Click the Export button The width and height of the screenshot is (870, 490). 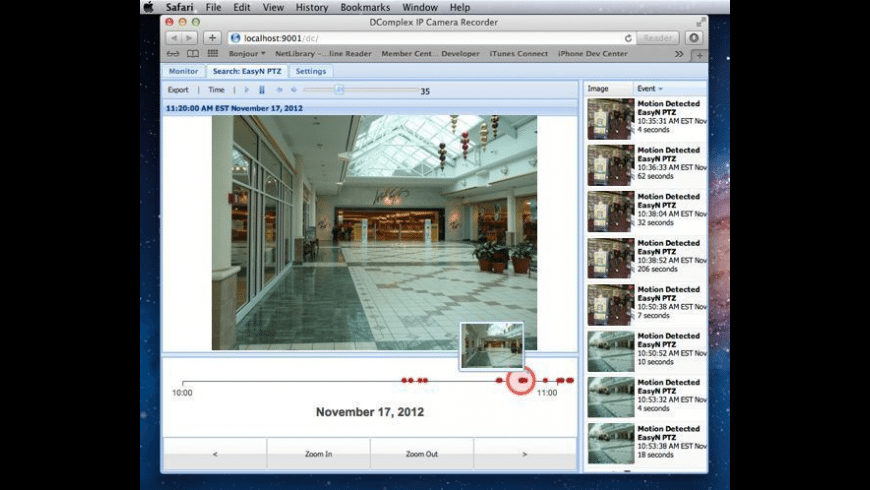[177, 90]
